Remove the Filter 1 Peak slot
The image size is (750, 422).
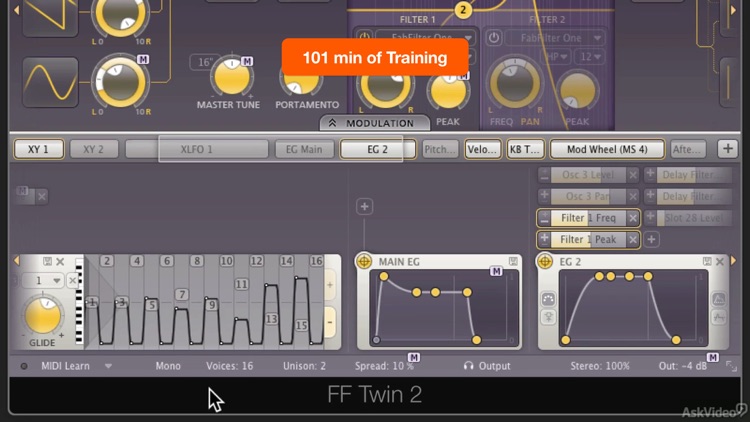tap(633, 239)
